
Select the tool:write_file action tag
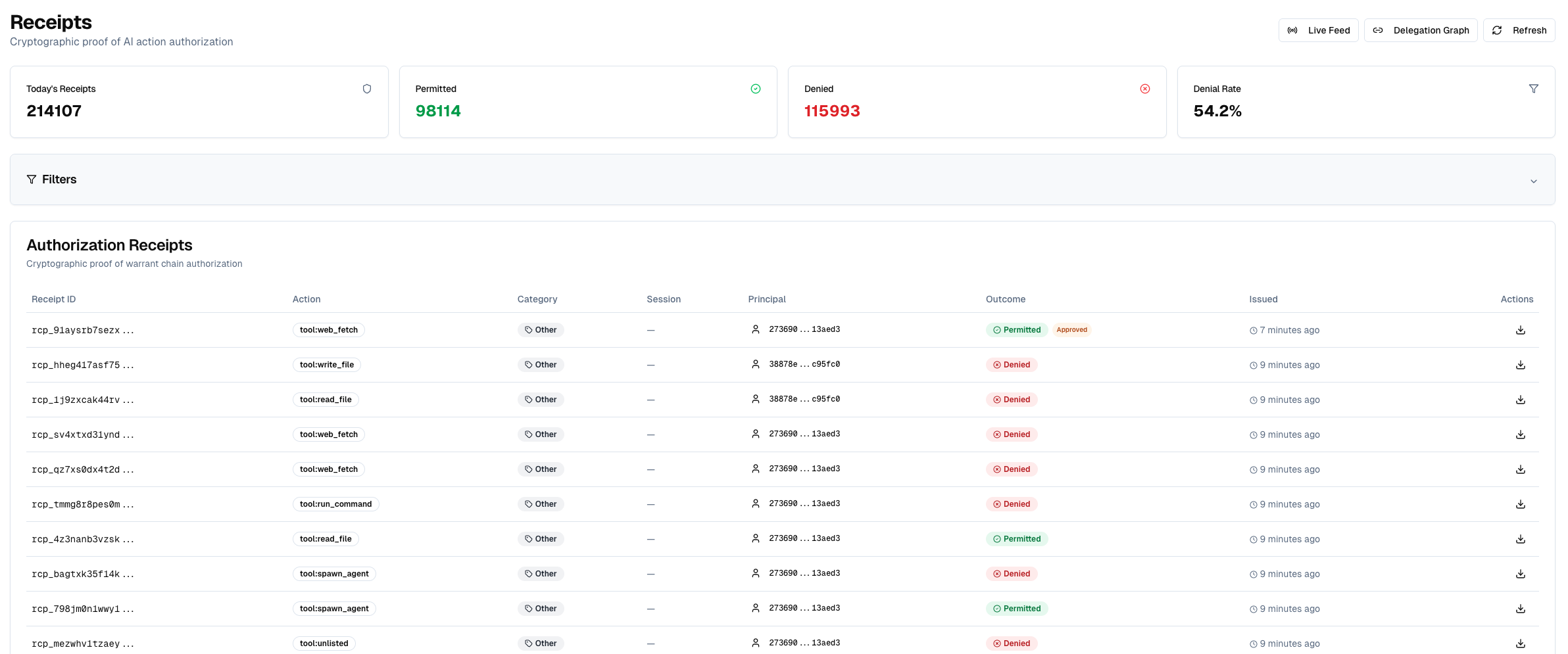pos(327,365)
